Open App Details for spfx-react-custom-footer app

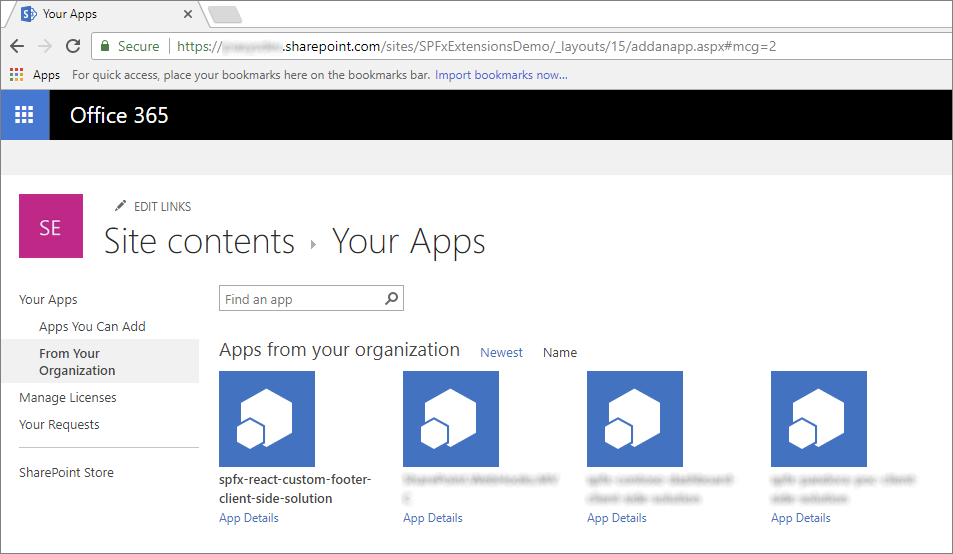[x=249, y=518]
